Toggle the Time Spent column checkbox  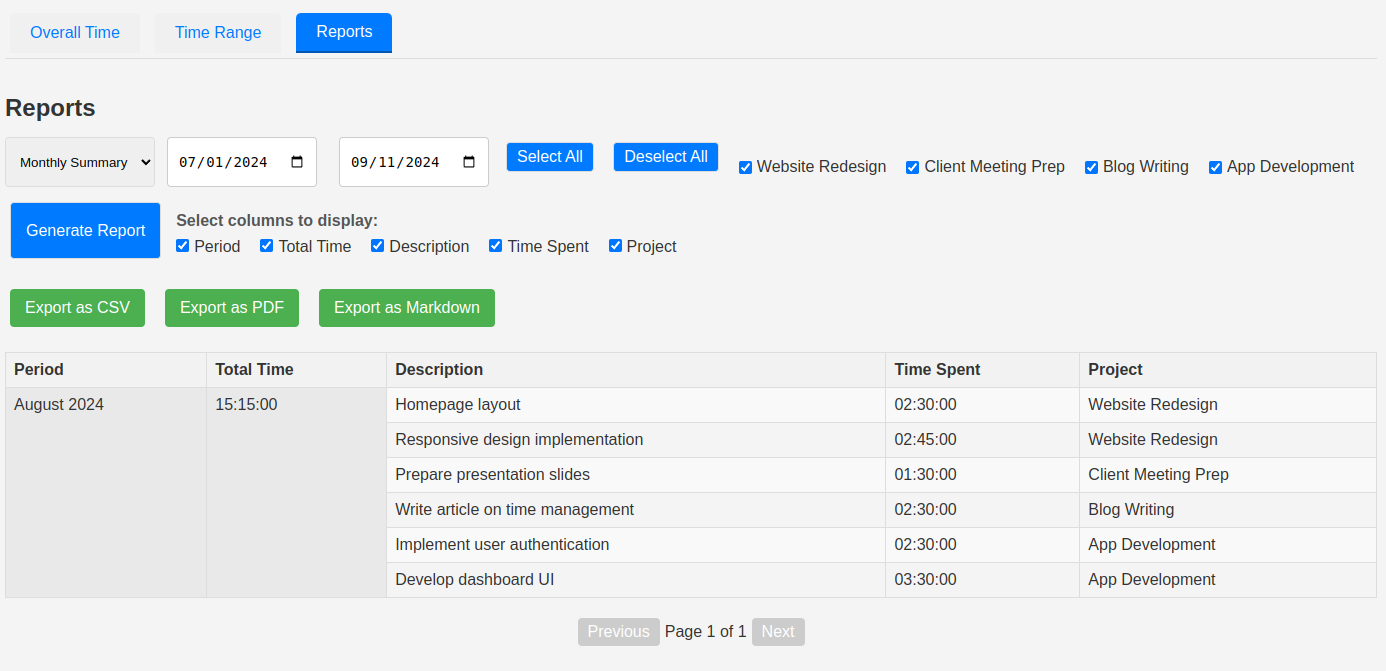pos(495,246)
